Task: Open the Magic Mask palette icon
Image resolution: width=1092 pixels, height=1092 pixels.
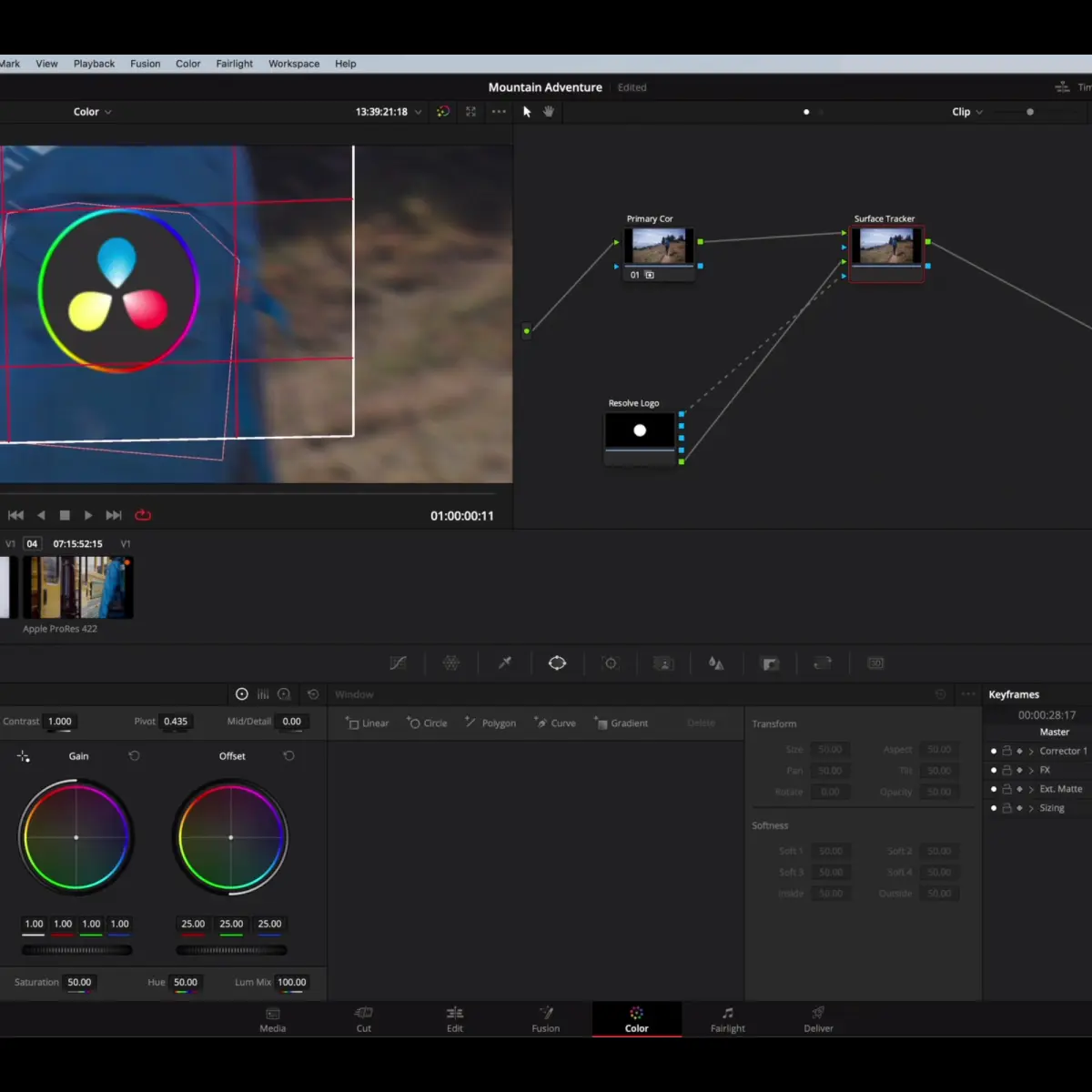Action: [x=664, y=663]
